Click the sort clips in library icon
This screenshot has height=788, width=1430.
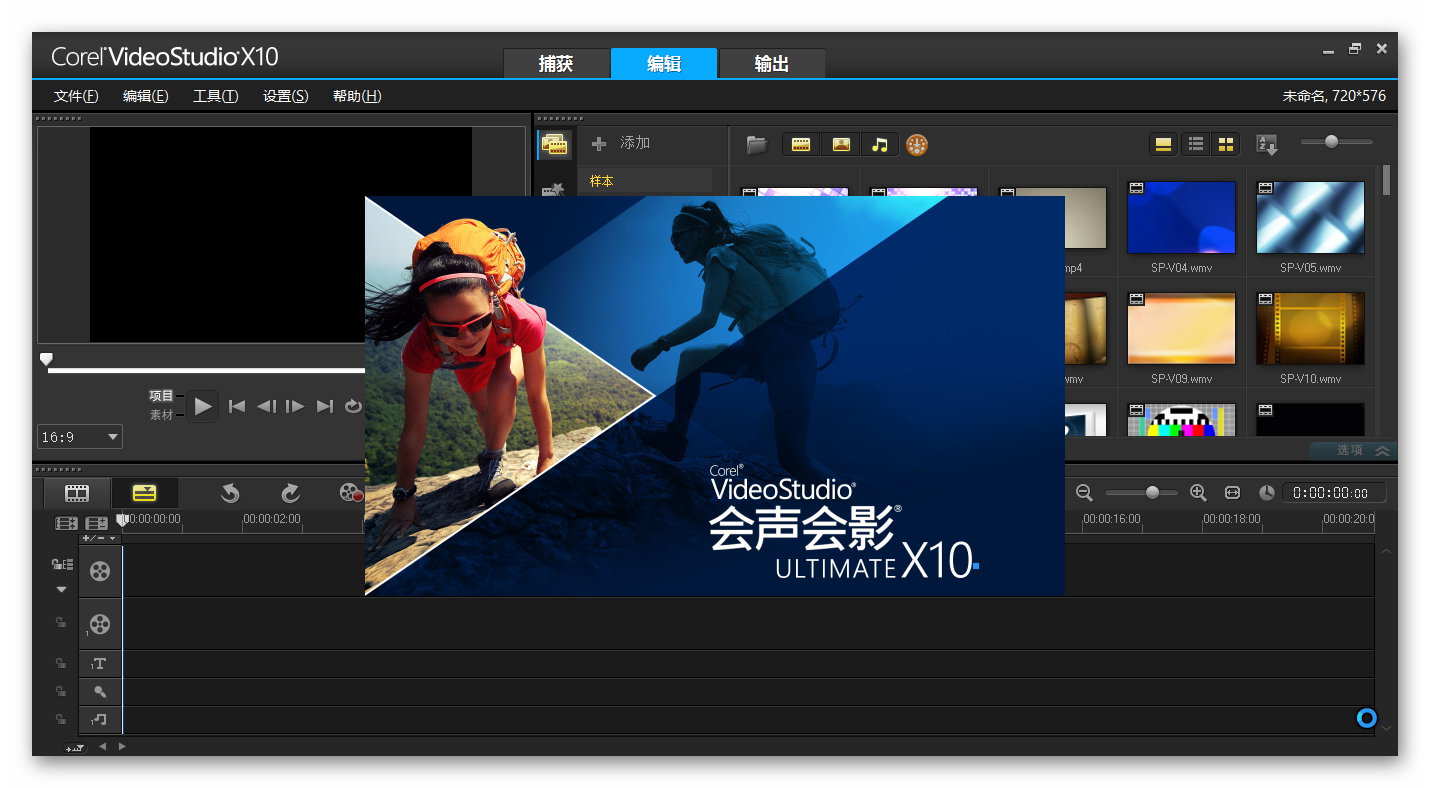click(x=1266, y=145)
